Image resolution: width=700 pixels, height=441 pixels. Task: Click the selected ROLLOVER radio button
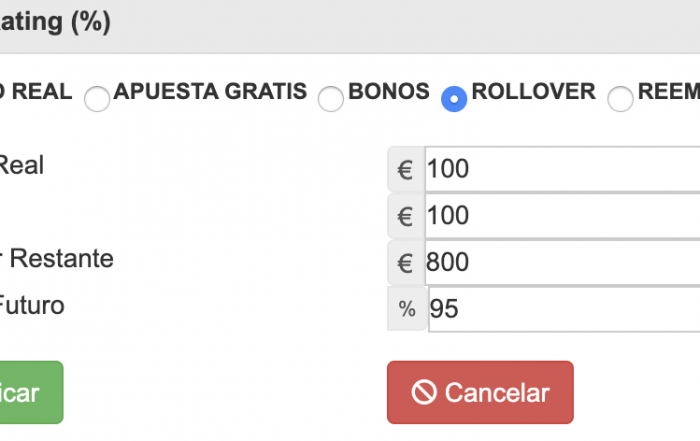click(x=454, y=98)
